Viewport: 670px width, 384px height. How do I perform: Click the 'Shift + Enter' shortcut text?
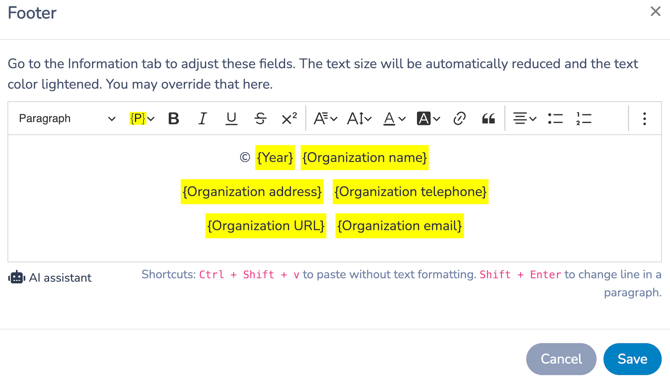(520, 274)
